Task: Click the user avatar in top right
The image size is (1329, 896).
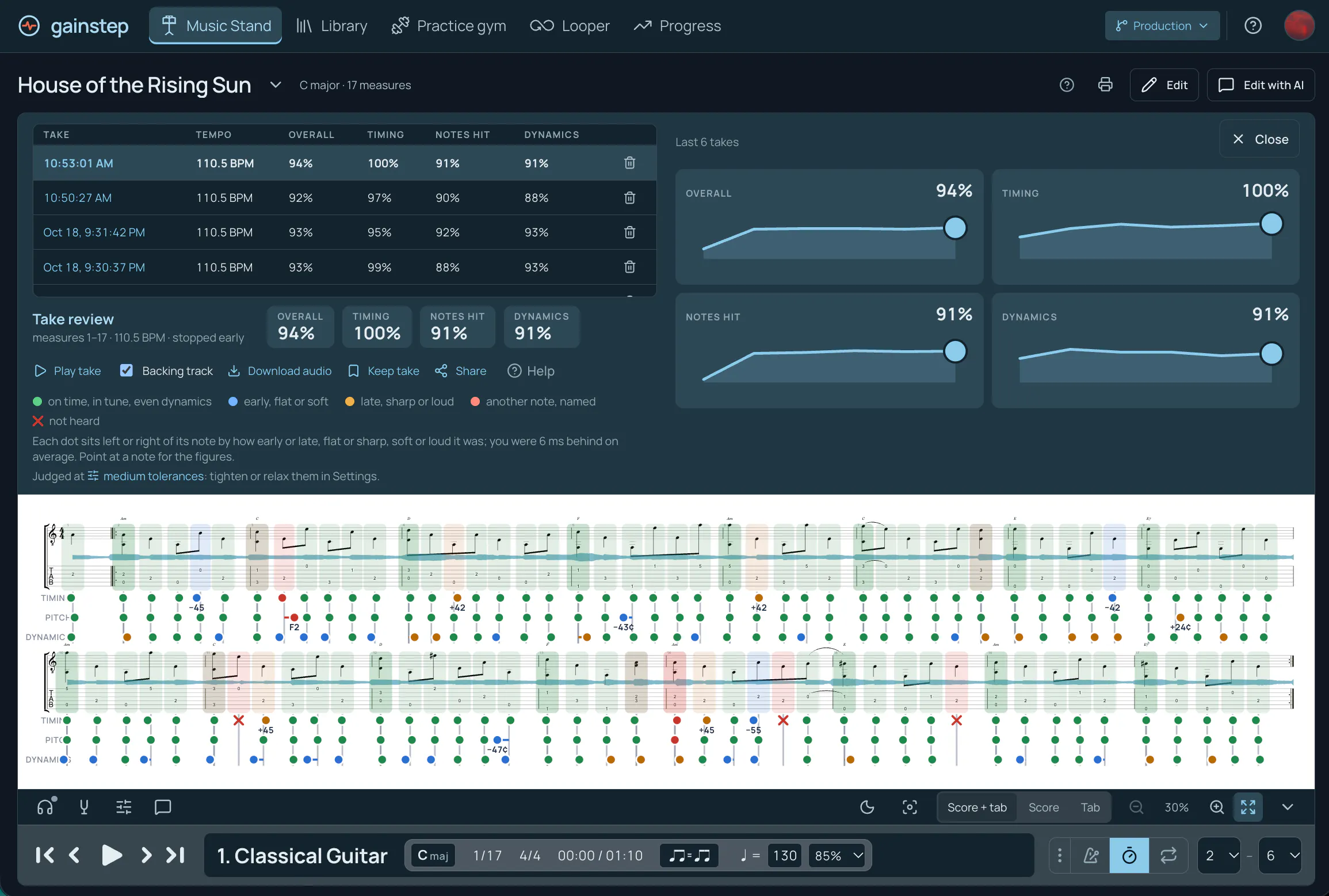Action: coord(1299,25)
